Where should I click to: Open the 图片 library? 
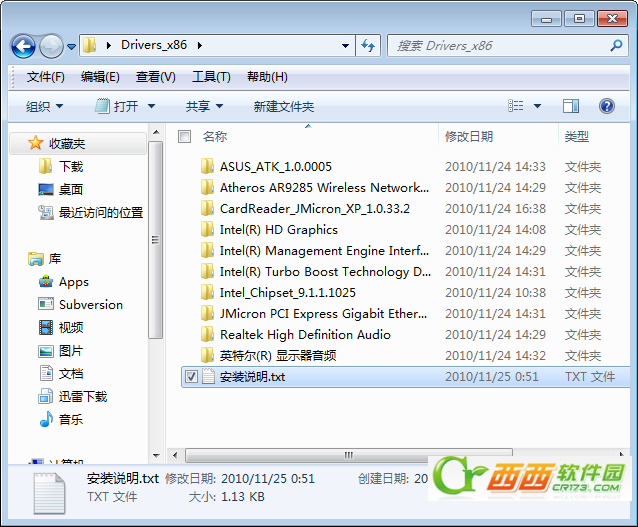pos(71,350)
